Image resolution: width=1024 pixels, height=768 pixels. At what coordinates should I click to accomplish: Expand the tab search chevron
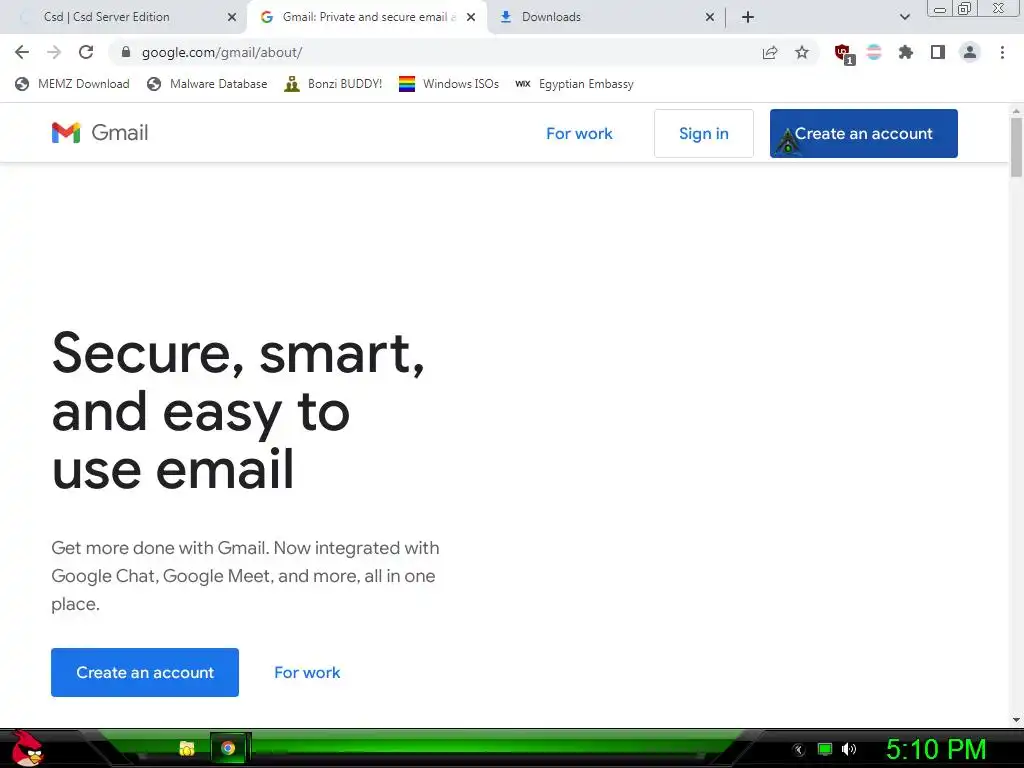pos(904,17)
